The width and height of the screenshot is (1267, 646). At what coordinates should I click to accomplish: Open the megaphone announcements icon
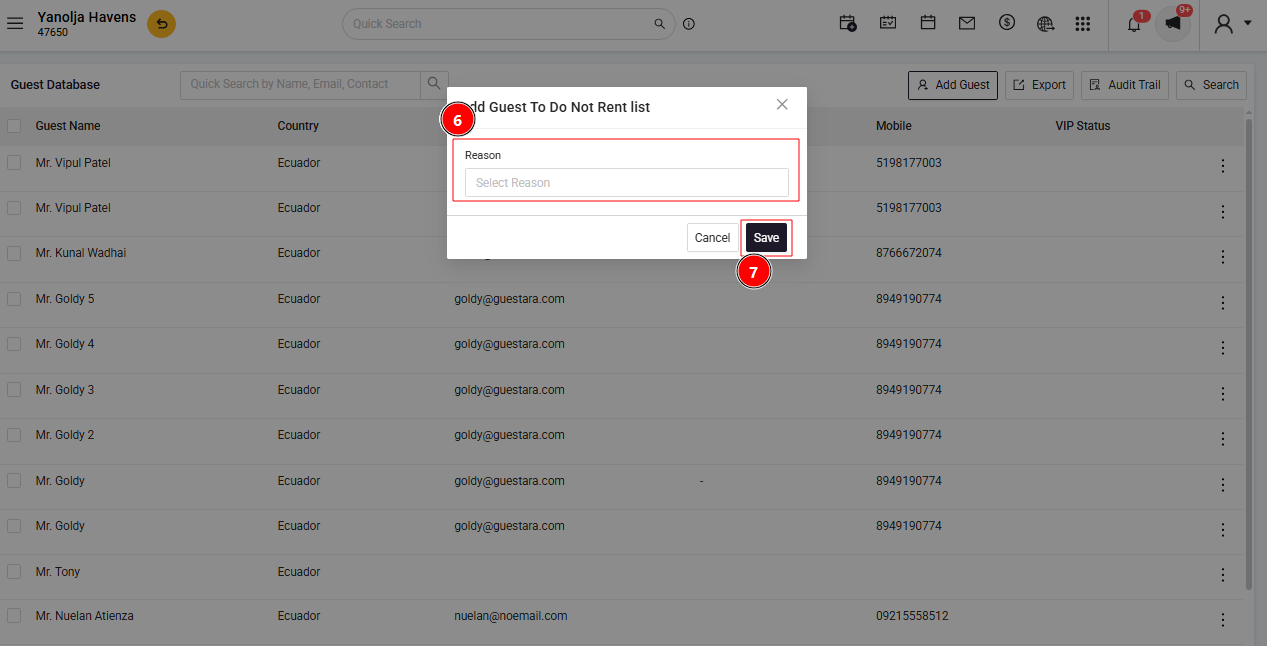[1173, 24]
